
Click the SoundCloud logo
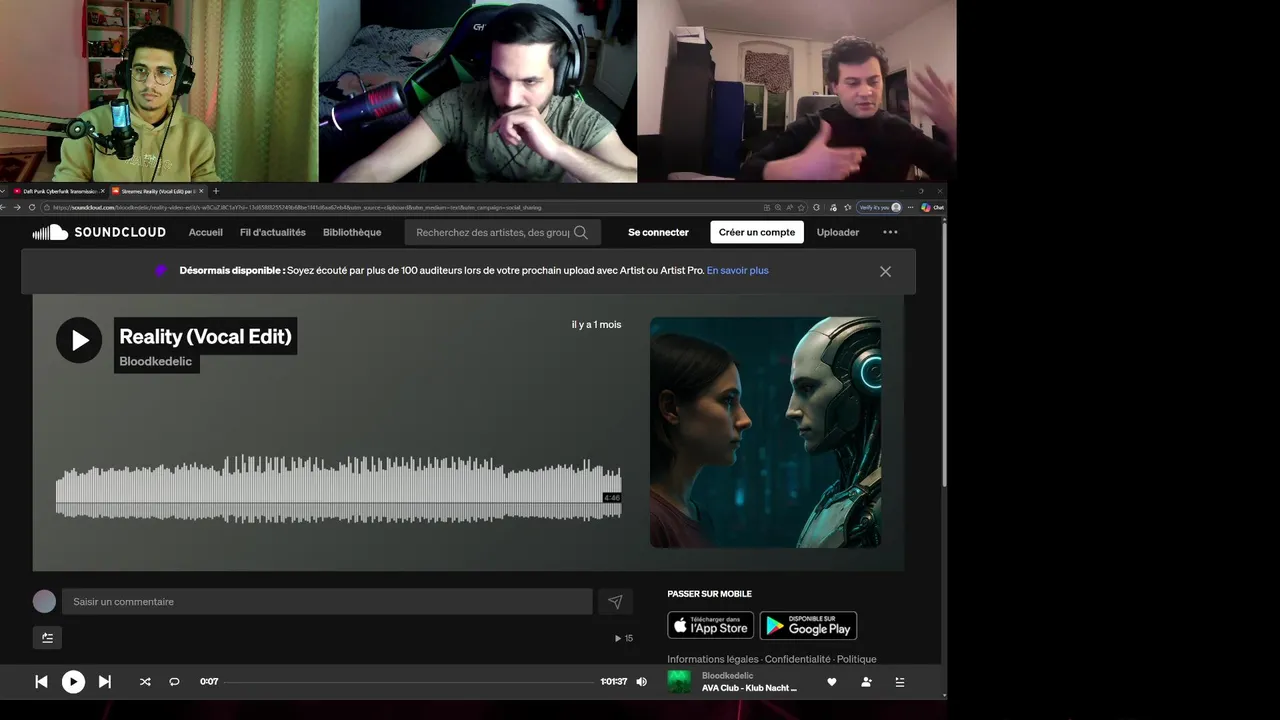pos(99,232)
